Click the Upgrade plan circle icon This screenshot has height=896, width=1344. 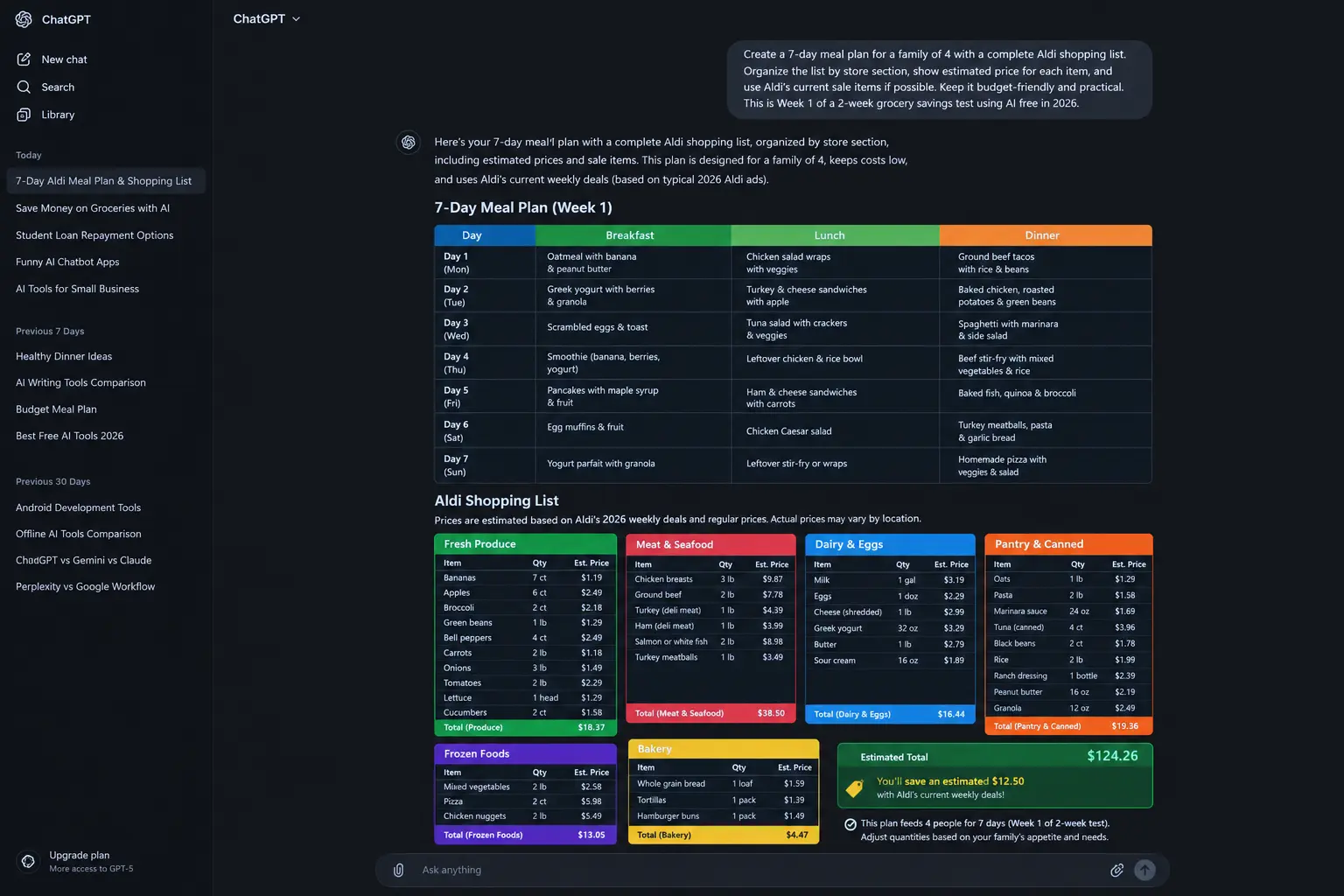(28, 861)
